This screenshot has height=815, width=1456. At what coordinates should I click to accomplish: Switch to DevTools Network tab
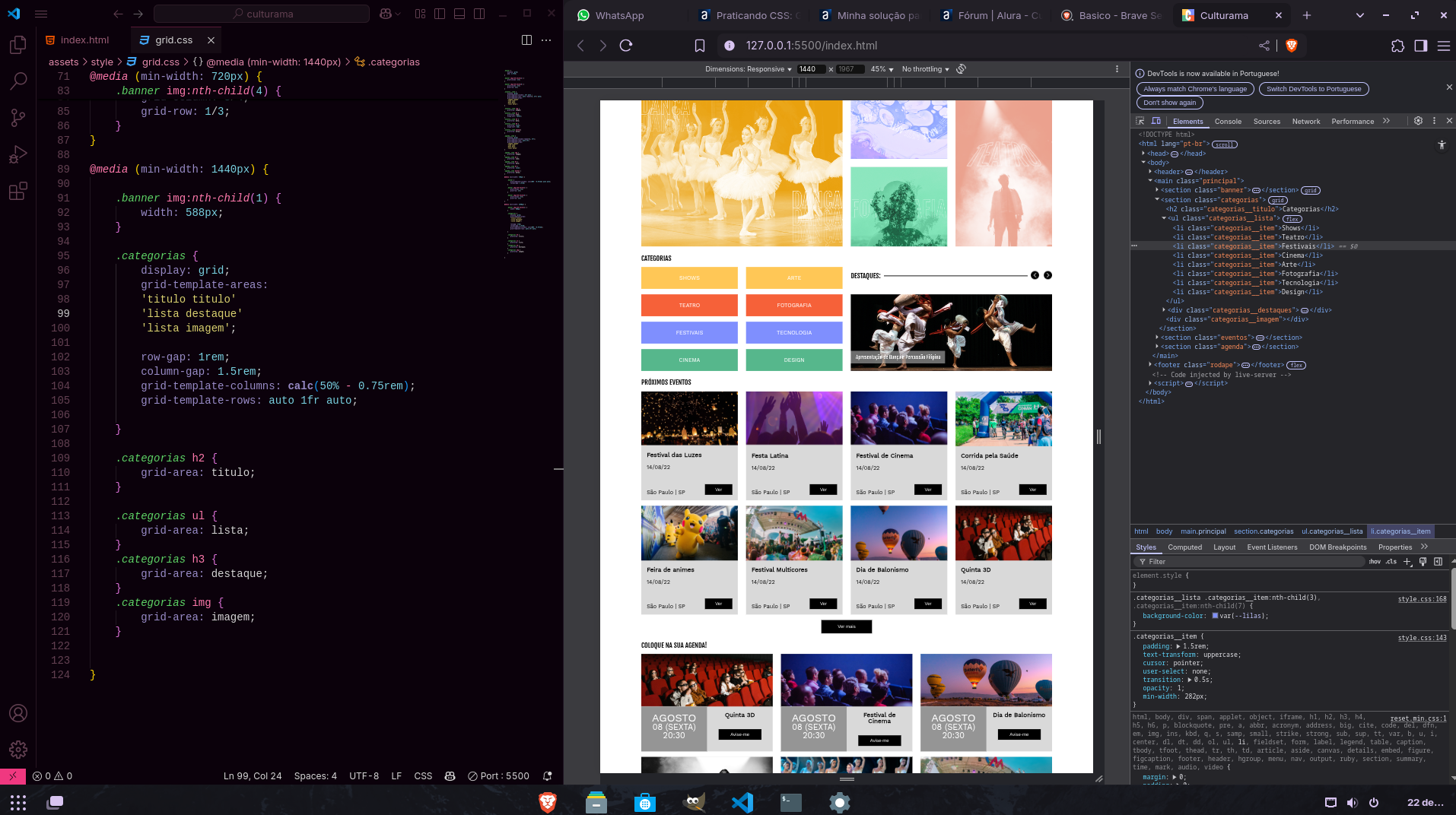[x=1306, y=122]
